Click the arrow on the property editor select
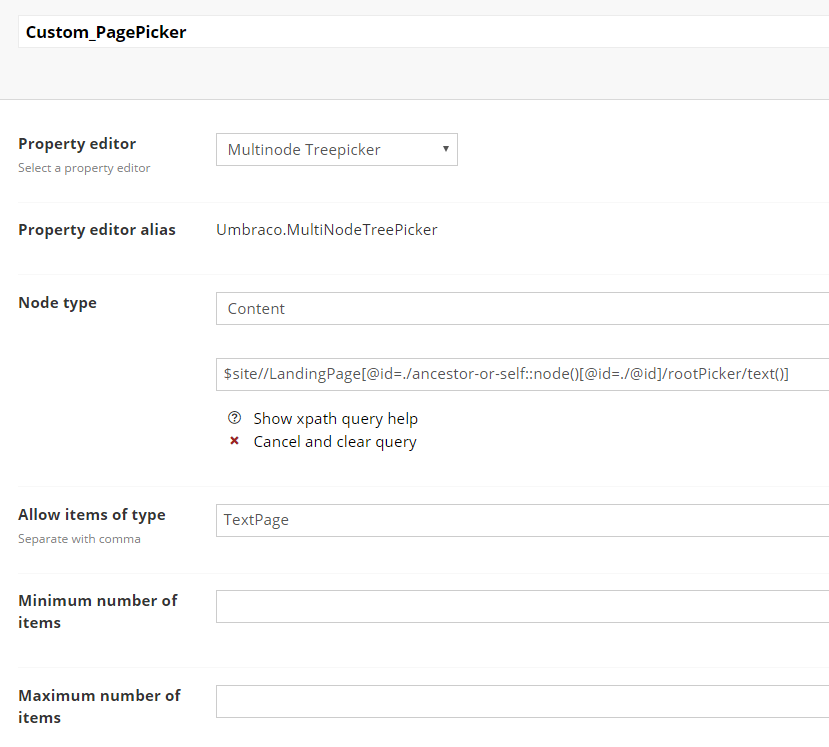This screenshot has height=747, width=829. point(445,150)
